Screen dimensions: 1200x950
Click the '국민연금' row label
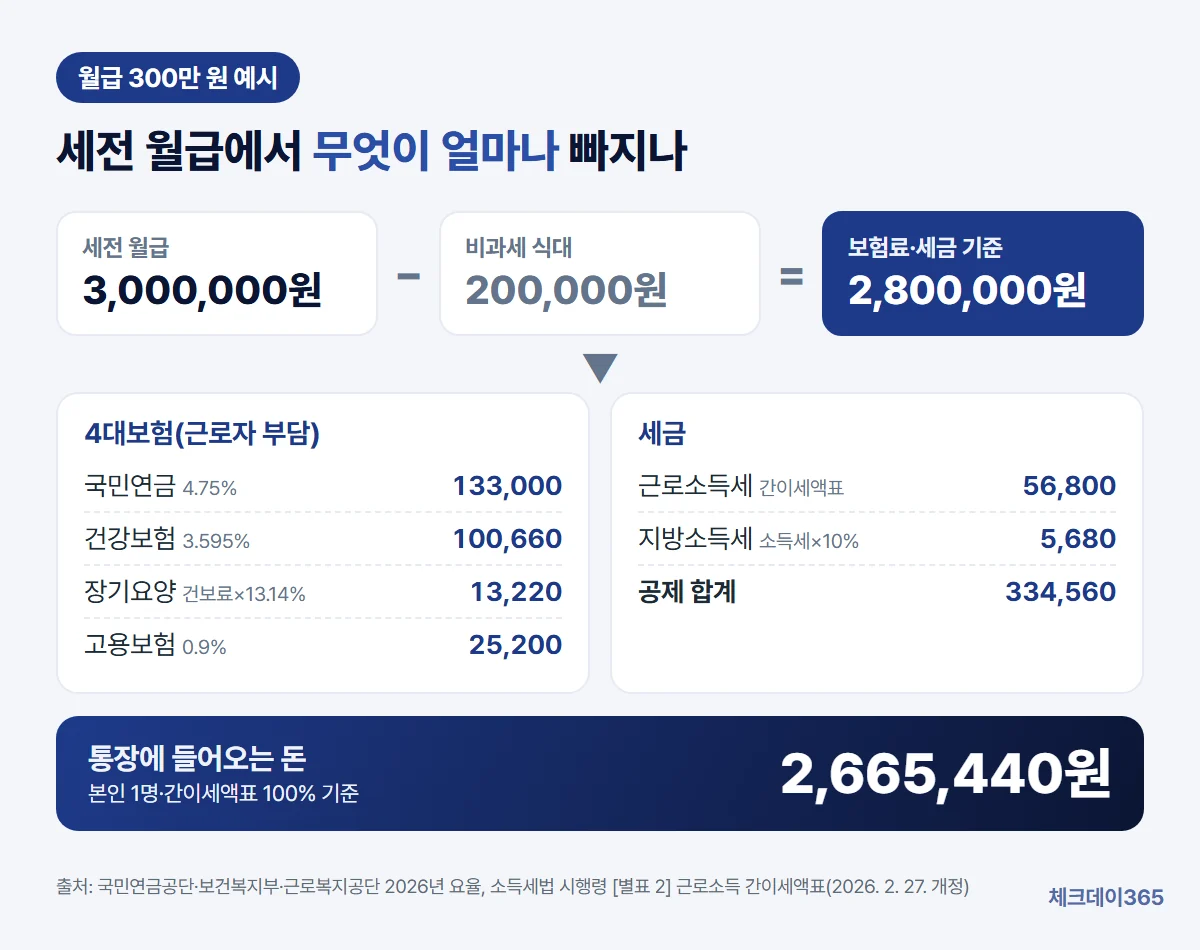click(x=130, y=487)
